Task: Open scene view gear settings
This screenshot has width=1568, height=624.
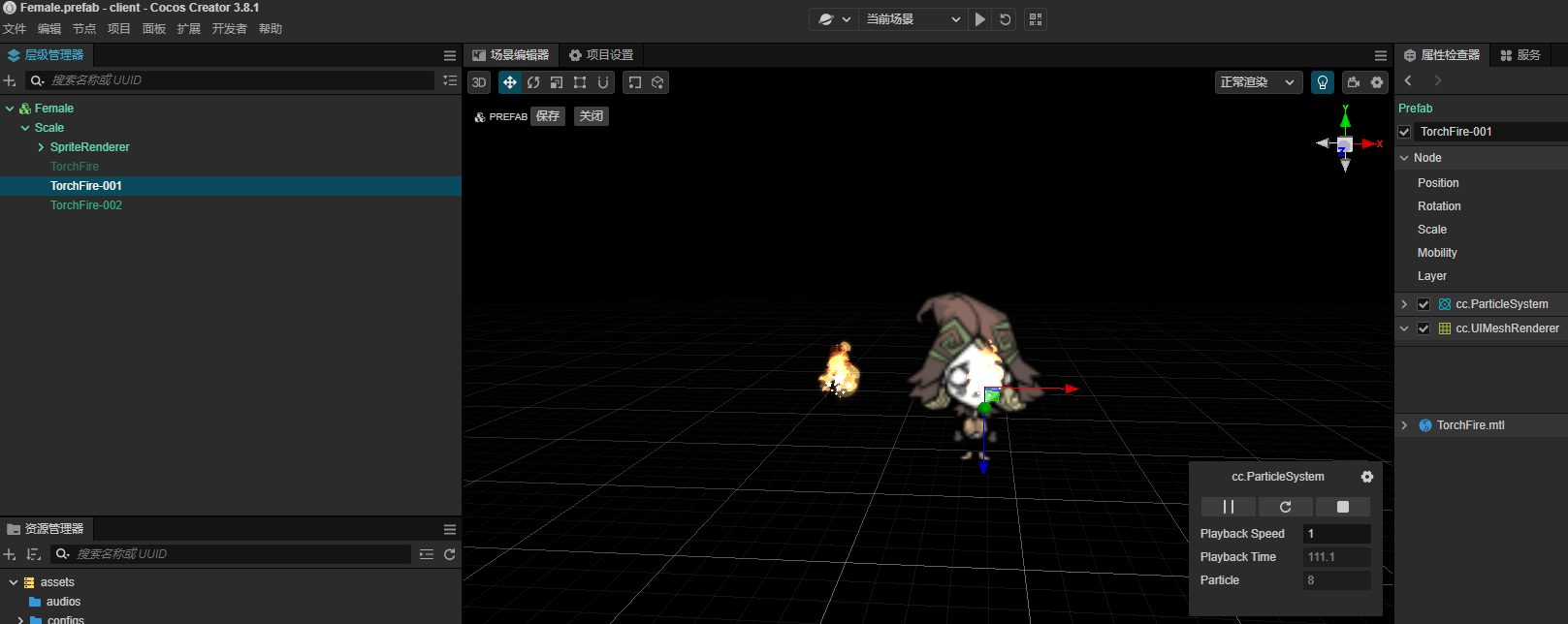Action: click(x=1377, y=82)
